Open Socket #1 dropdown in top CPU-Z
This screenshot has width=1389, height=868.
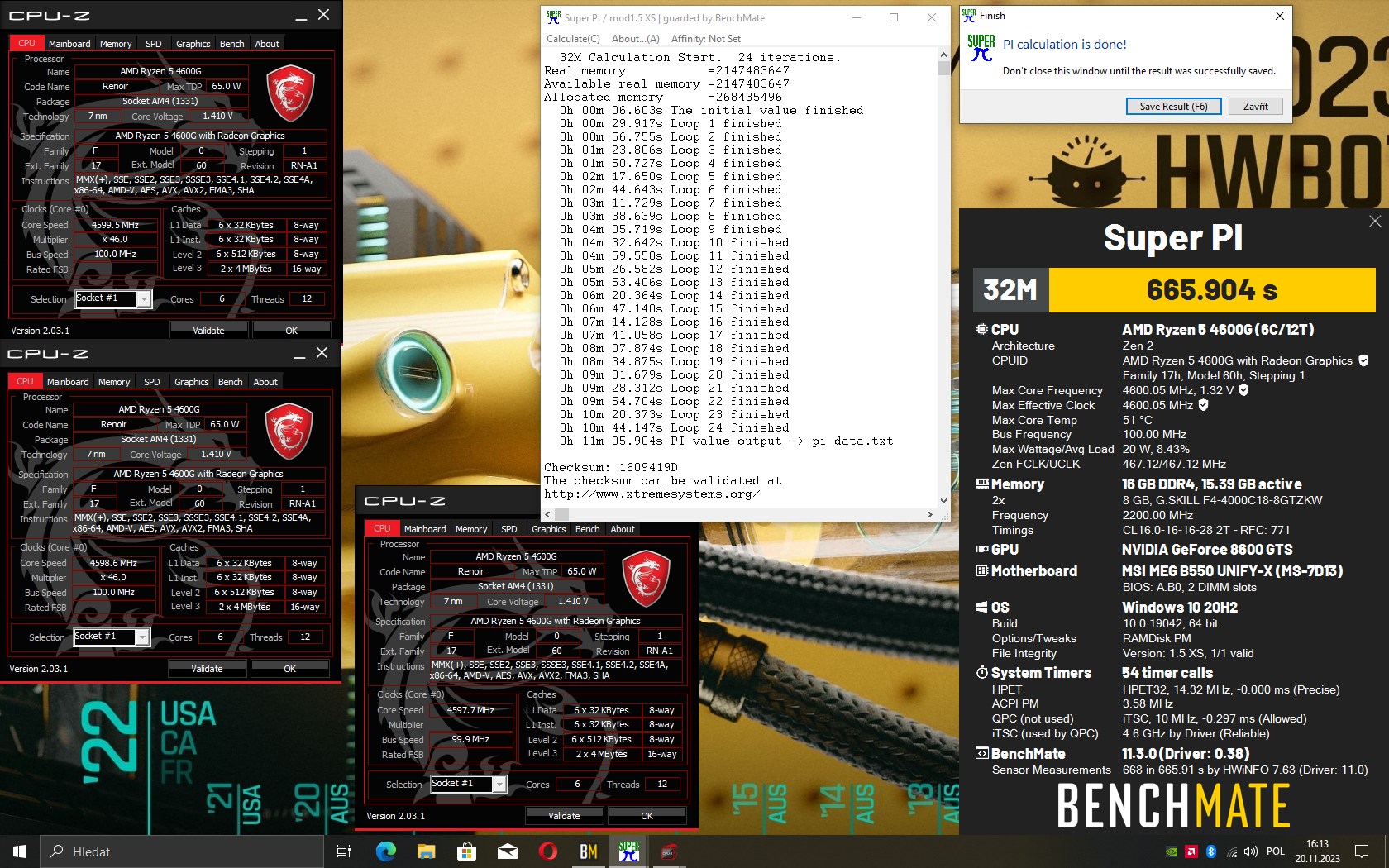[x=144, y=298]
